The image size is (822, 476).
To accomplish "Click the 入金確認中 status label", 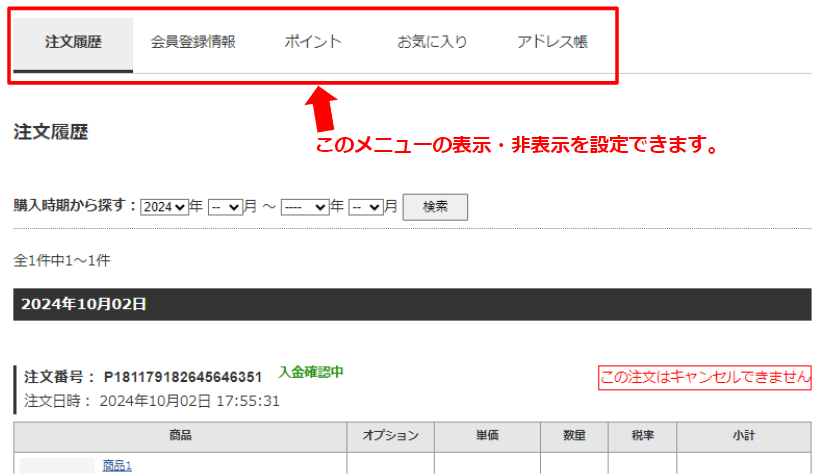I will (311, 372).
